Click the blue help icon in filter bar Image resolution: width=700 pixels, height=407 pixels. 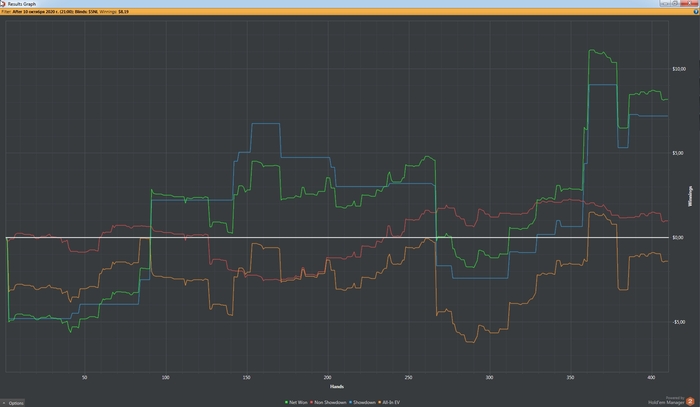pos(696,12)
